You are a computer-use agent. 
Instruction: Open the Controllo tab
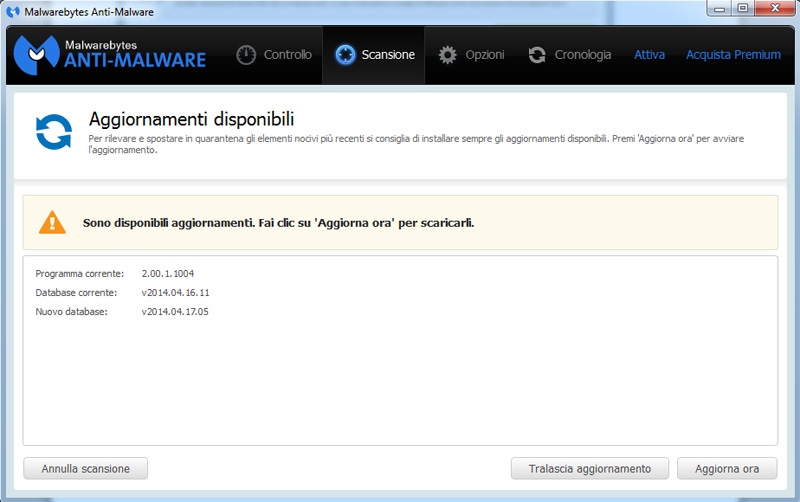click(274, 55)
